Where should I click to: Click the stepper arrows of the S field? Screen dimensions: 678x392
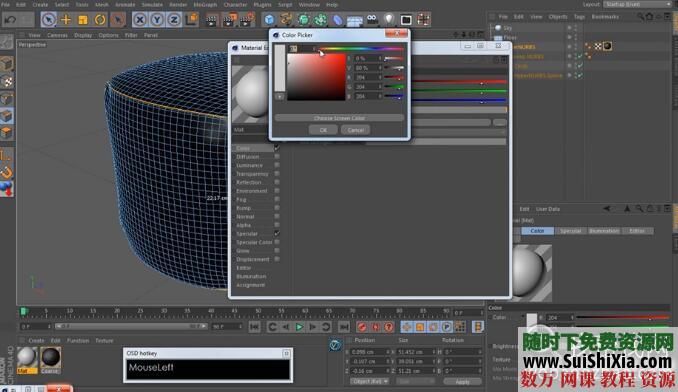tap(381, 58)
